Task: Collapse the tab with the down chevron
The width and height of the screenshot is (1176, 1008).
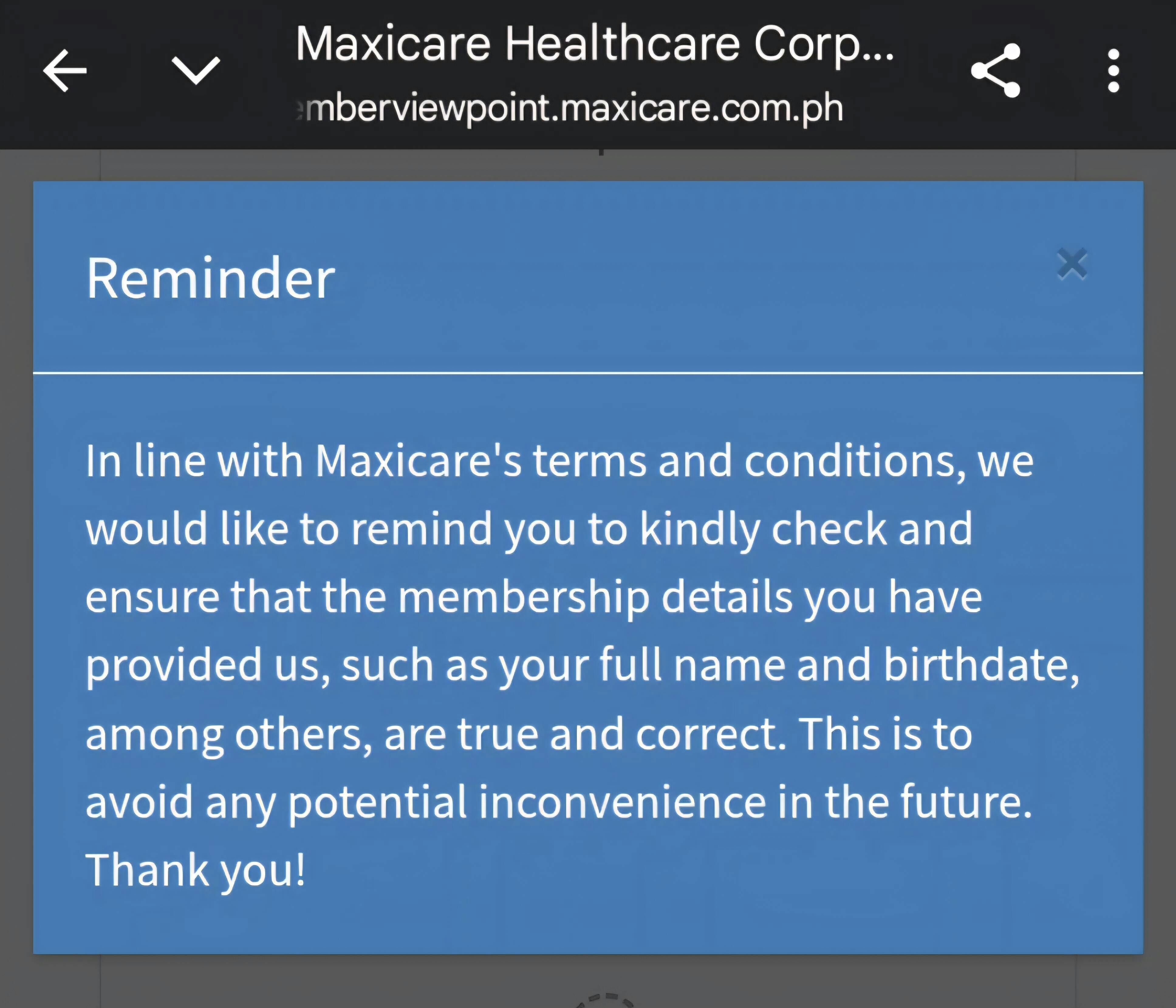Action: (x=196, y=70)
